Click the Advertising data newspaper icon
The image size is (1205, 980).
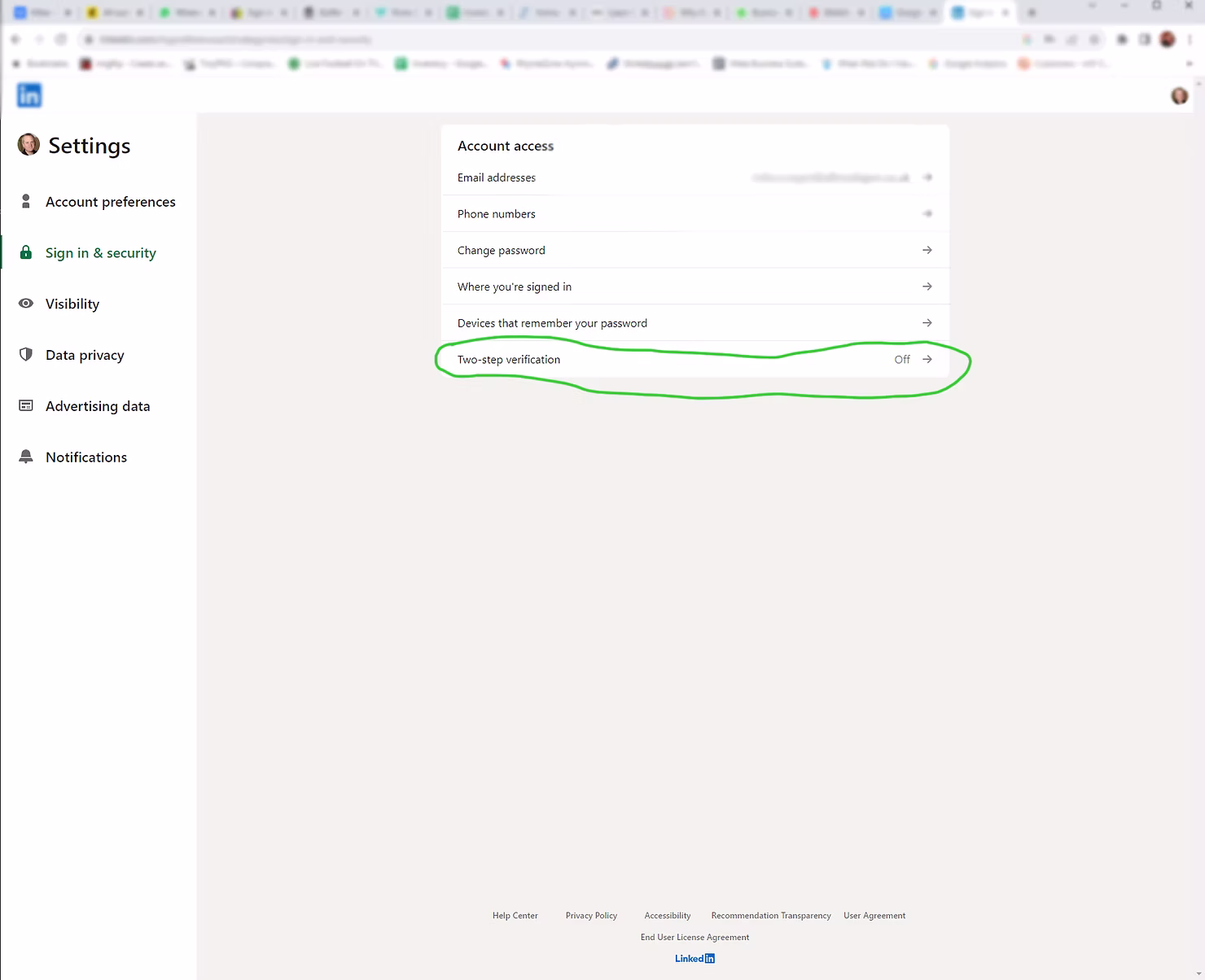pyautogui.click(x=26, y=405)
